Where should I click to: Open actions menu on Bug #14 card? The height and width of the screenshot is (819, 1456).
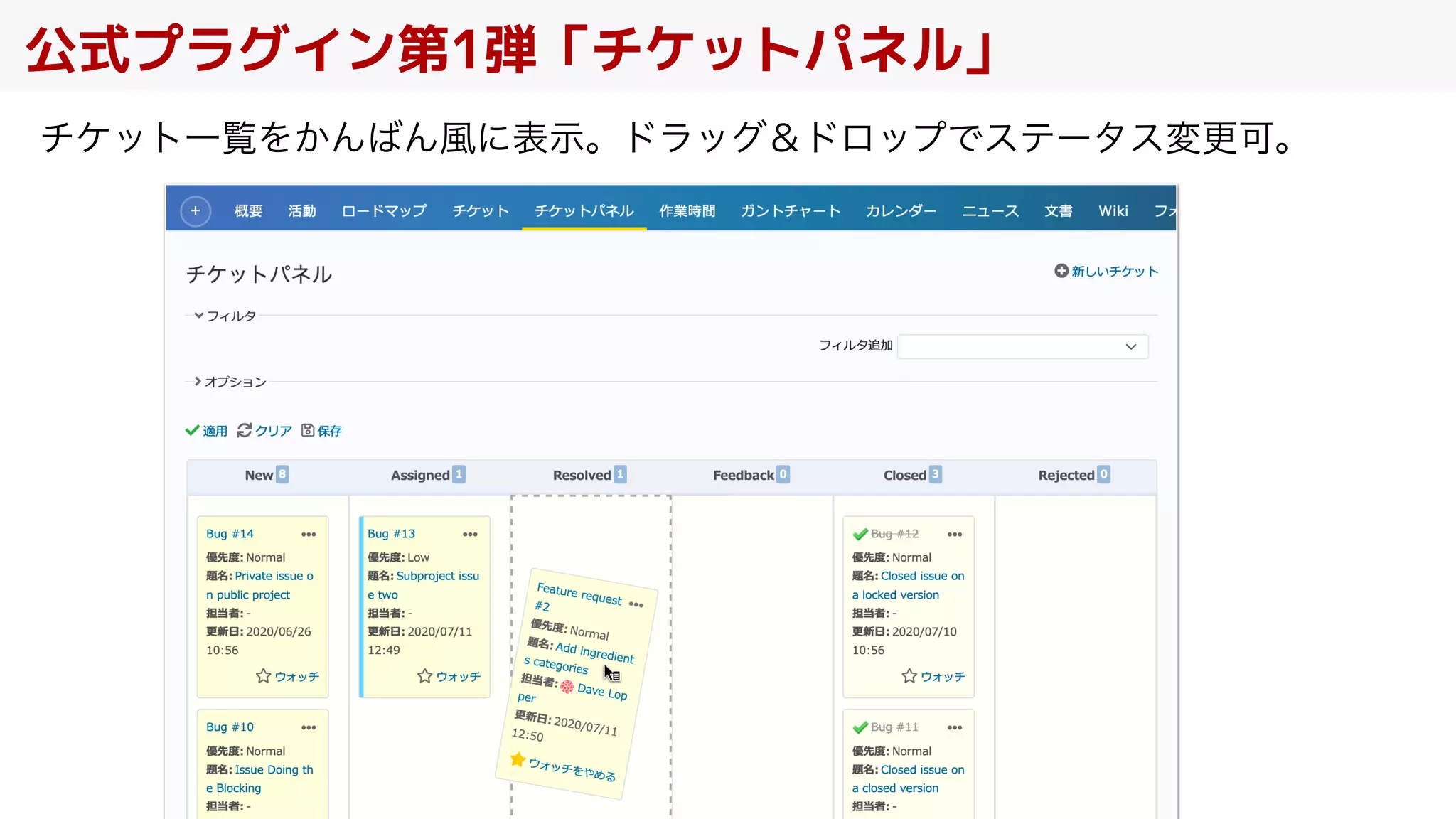309,535
